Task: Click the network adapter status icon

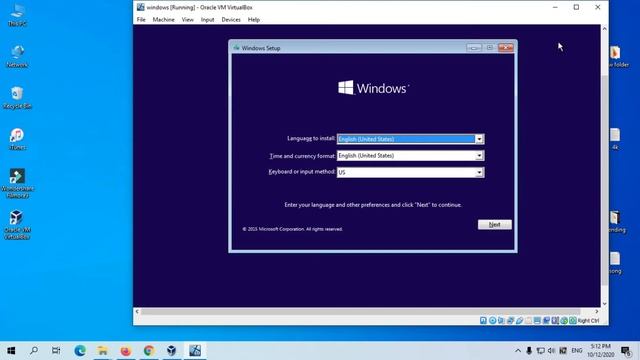Action: pyautogui.click(x=510, y=320)
